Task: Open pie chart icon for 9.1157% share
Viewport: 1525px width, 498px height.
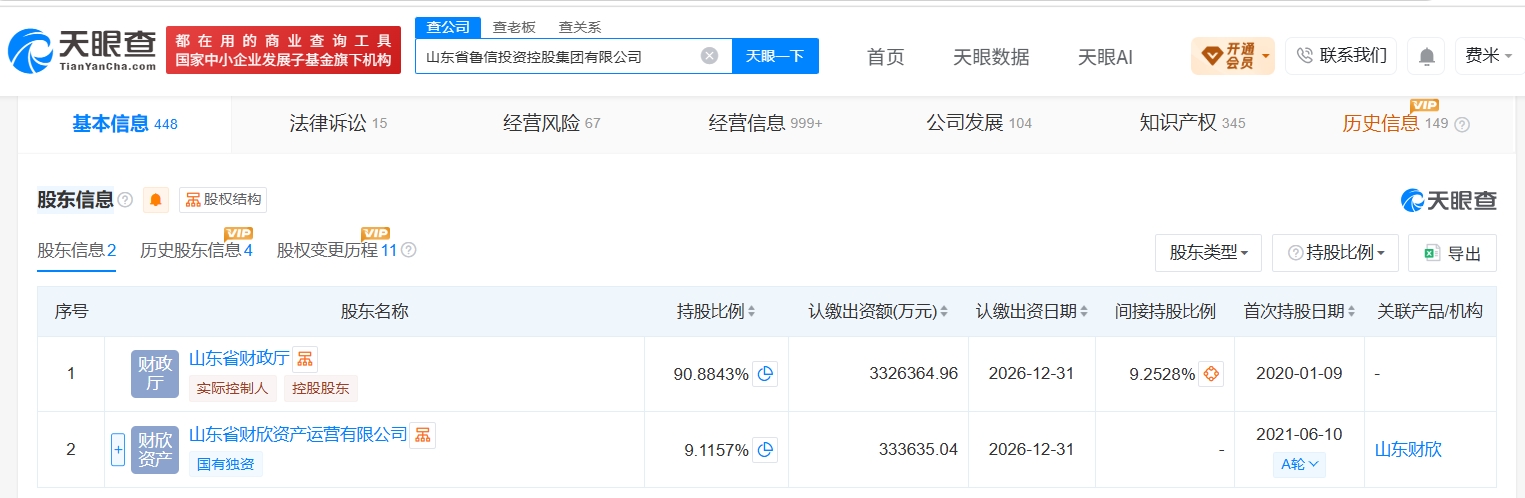Action: [x=765, y=450]
